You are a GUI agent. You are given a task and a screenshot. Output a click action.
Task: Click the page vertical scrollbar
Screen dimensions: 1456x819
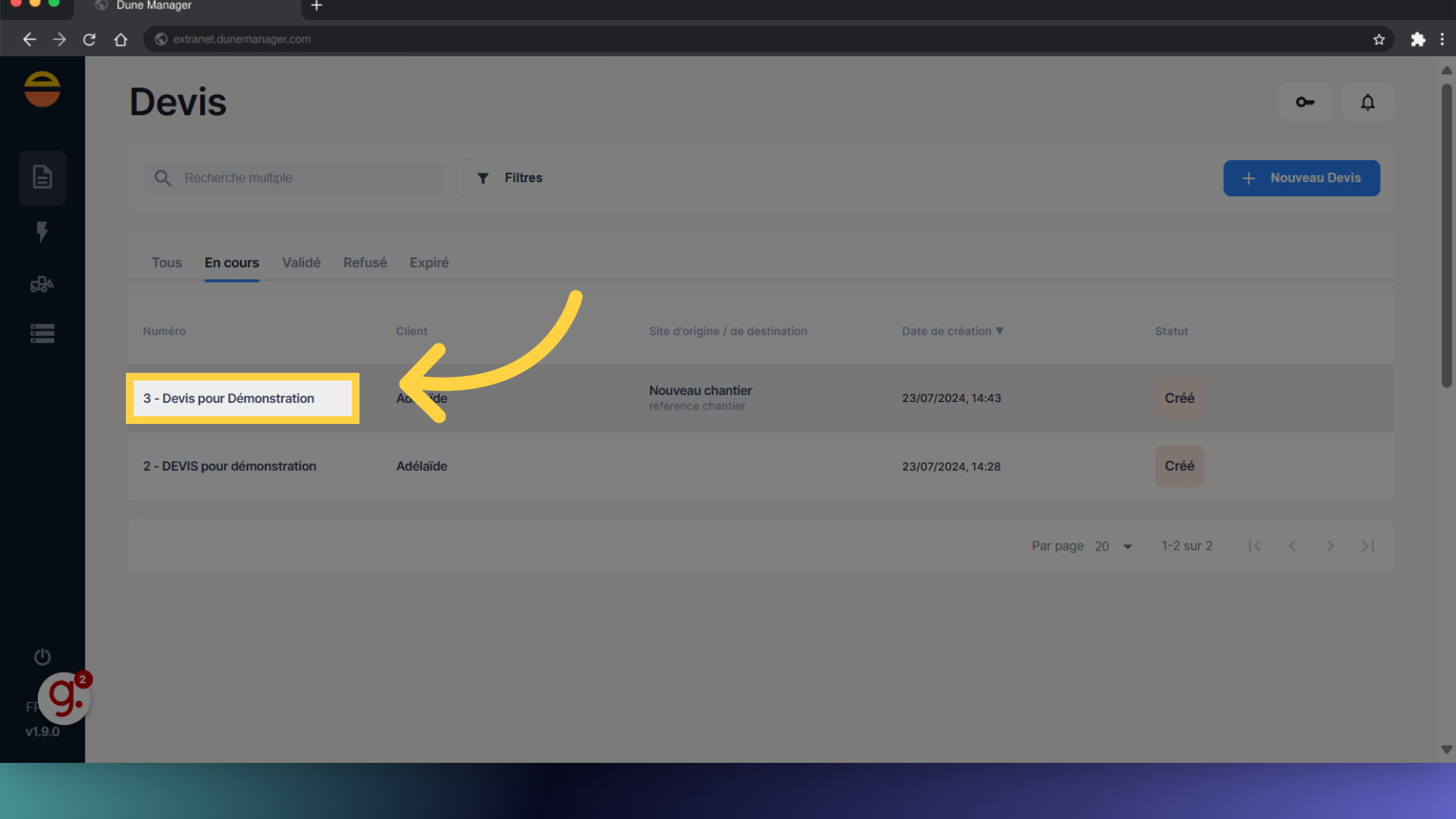click(1446, 235)
